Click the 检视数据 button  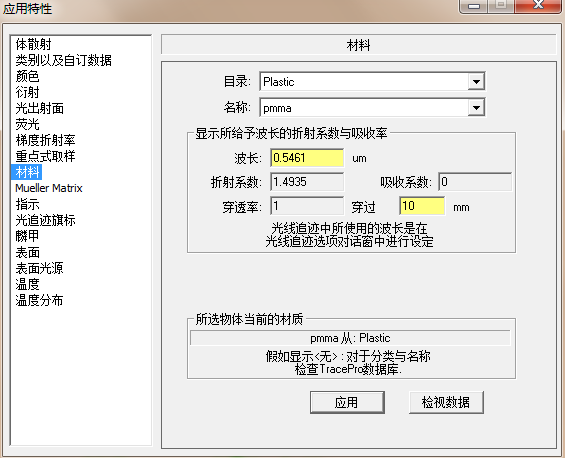(446, 402)
